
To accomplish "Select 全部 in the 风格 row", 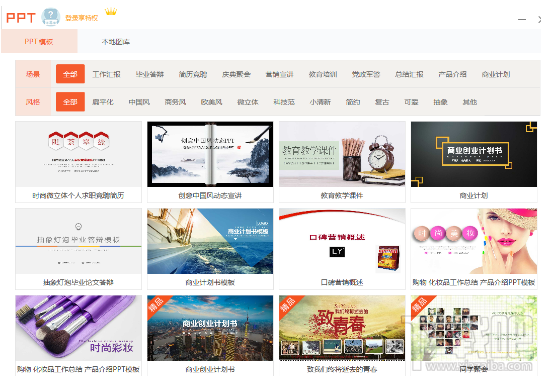I will coord(70,102).
